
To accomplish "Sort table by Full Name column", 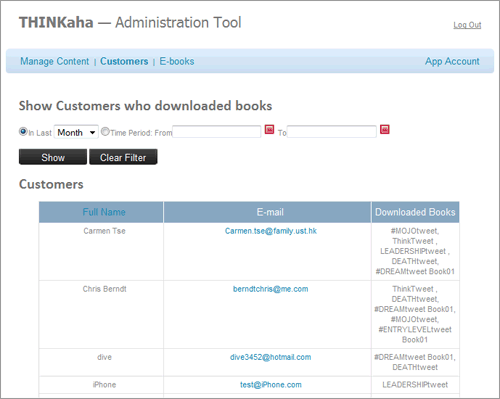I will (104, 212).
